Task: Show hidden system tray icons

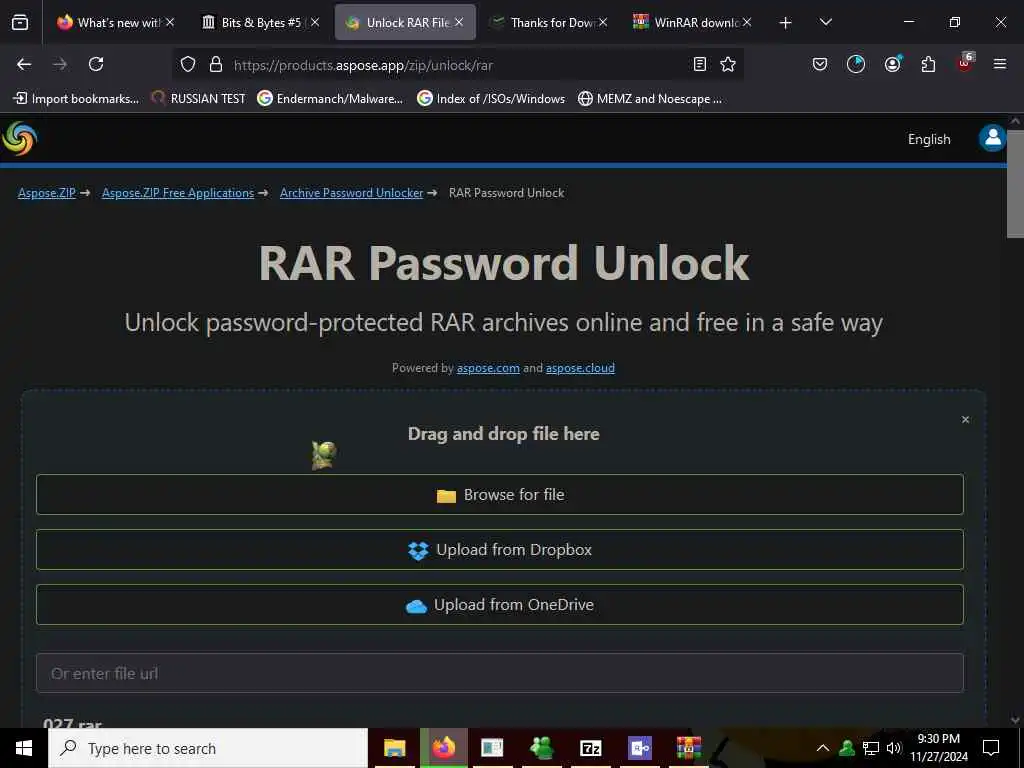Action: [823, 748]
